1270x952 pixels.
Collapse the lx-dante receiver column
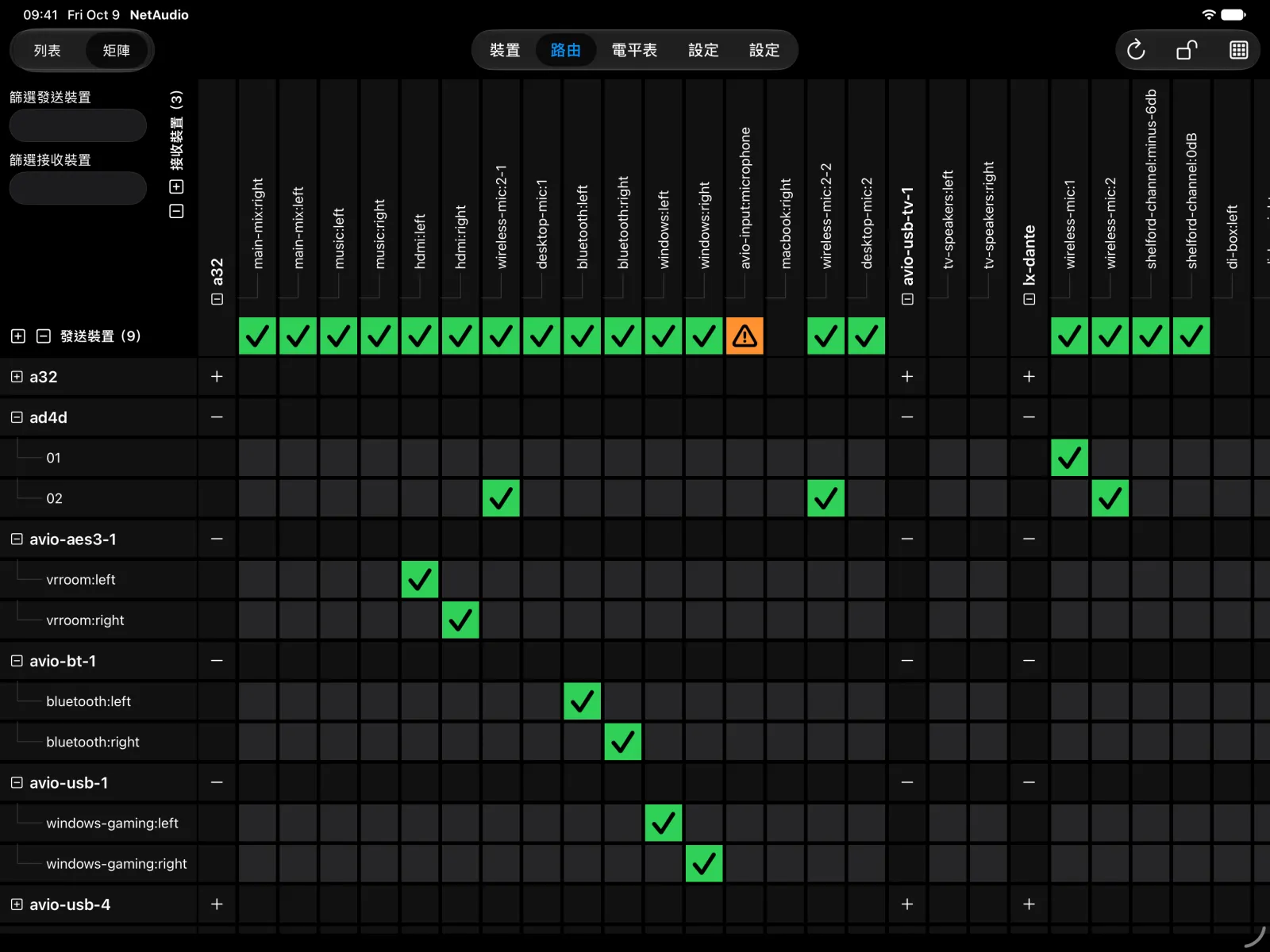(1029, 299)
